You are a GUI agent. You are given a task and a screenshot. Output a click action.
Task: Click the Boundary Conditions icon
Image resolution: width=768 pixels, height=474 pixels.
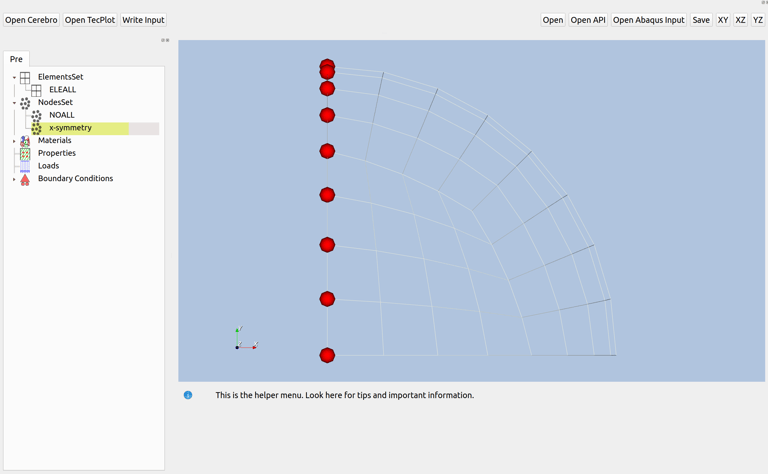click(25, 179)
